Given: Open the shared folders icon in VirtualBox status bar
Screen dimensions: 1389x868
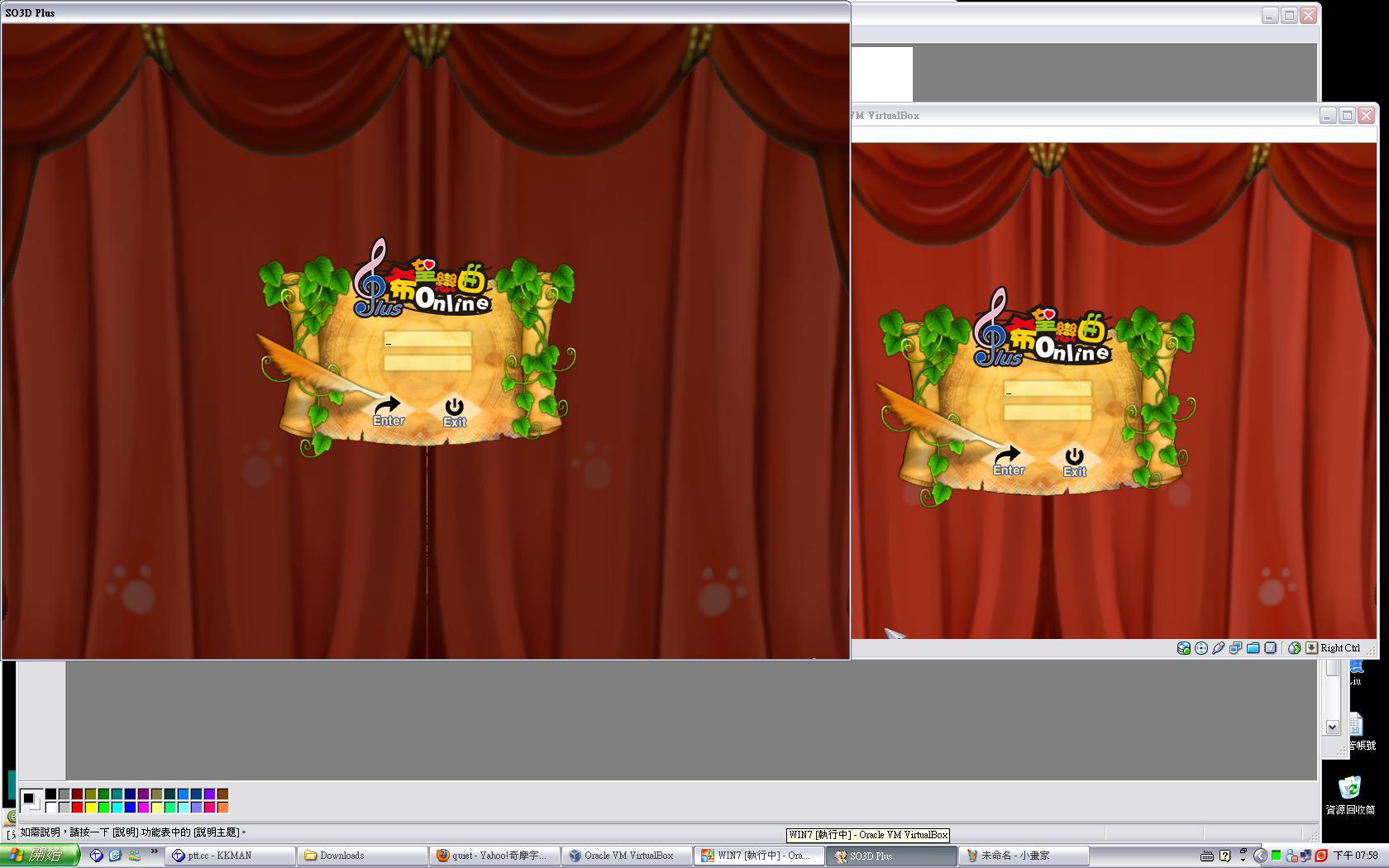Looking at the screenshot, I should 1253,648.
